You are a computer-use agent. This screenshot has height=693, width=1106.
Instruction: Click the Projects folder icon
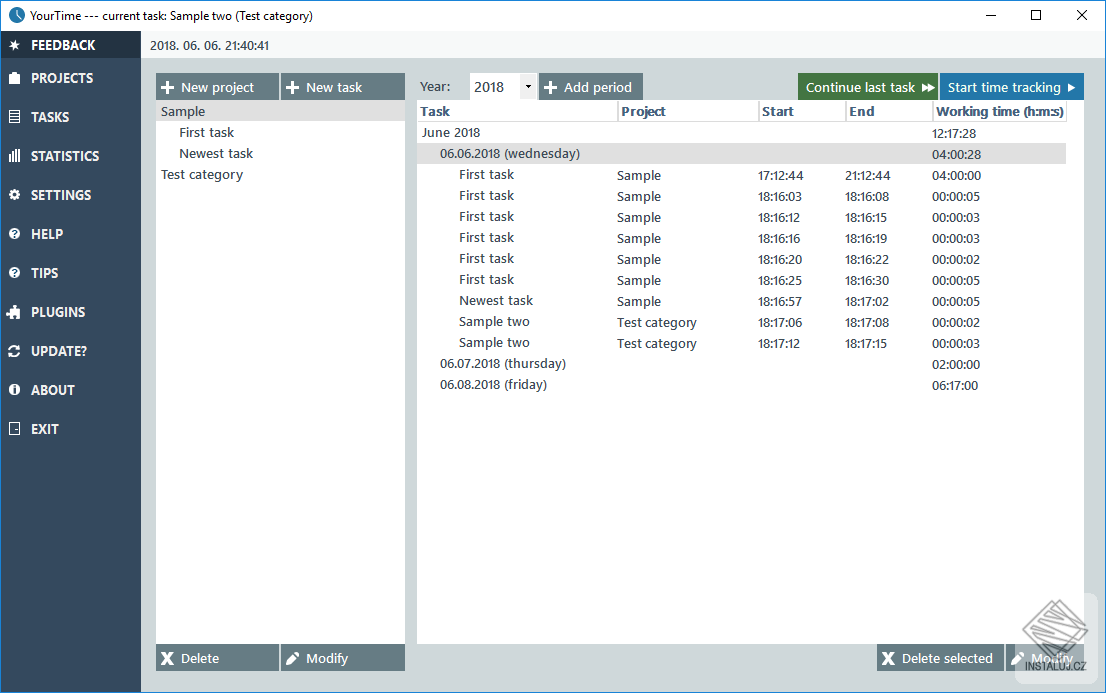[14, 78]
